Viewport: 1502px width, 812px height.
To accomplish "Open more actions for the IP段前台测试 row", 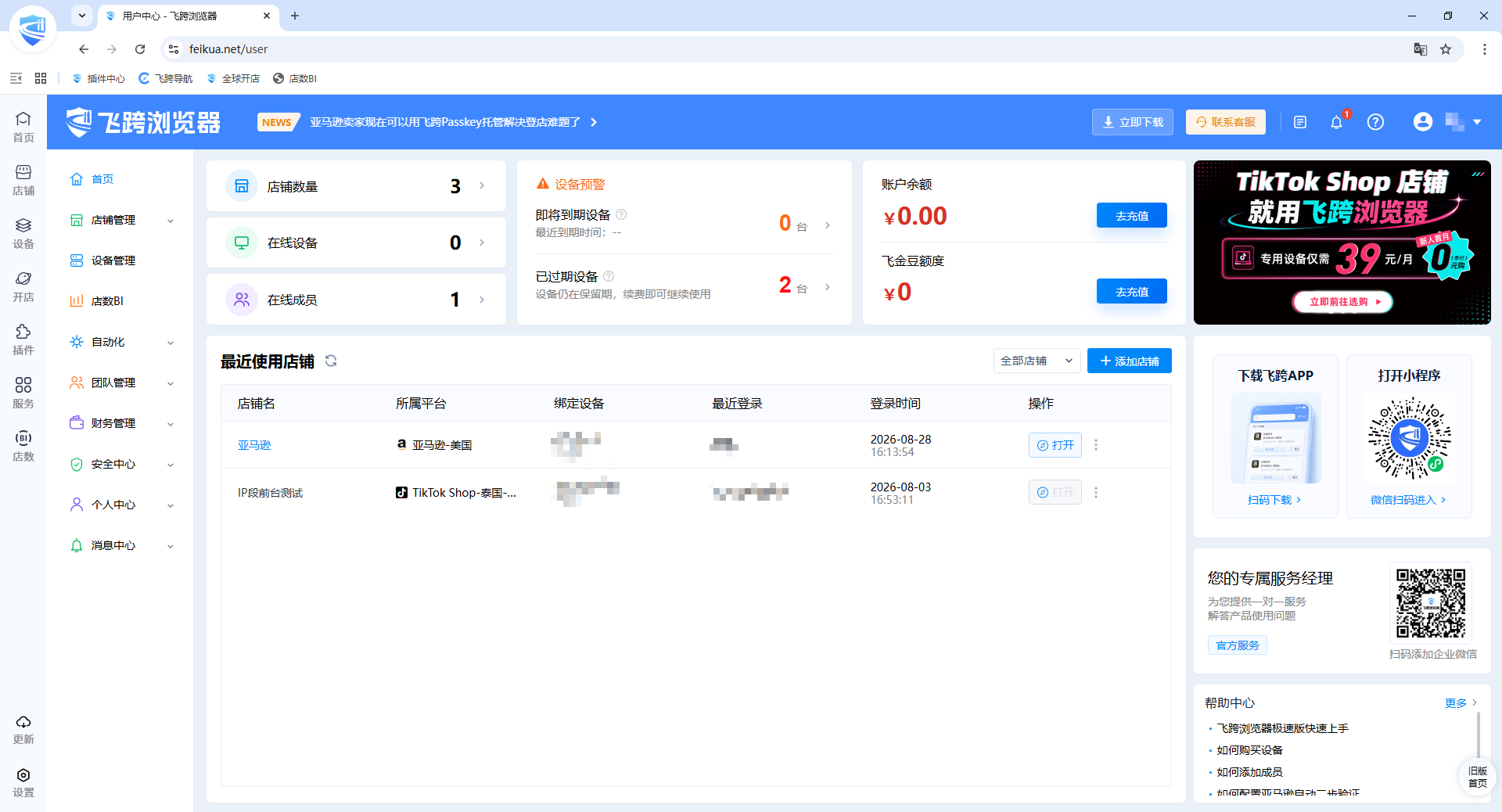I will tap(1096, 492).
